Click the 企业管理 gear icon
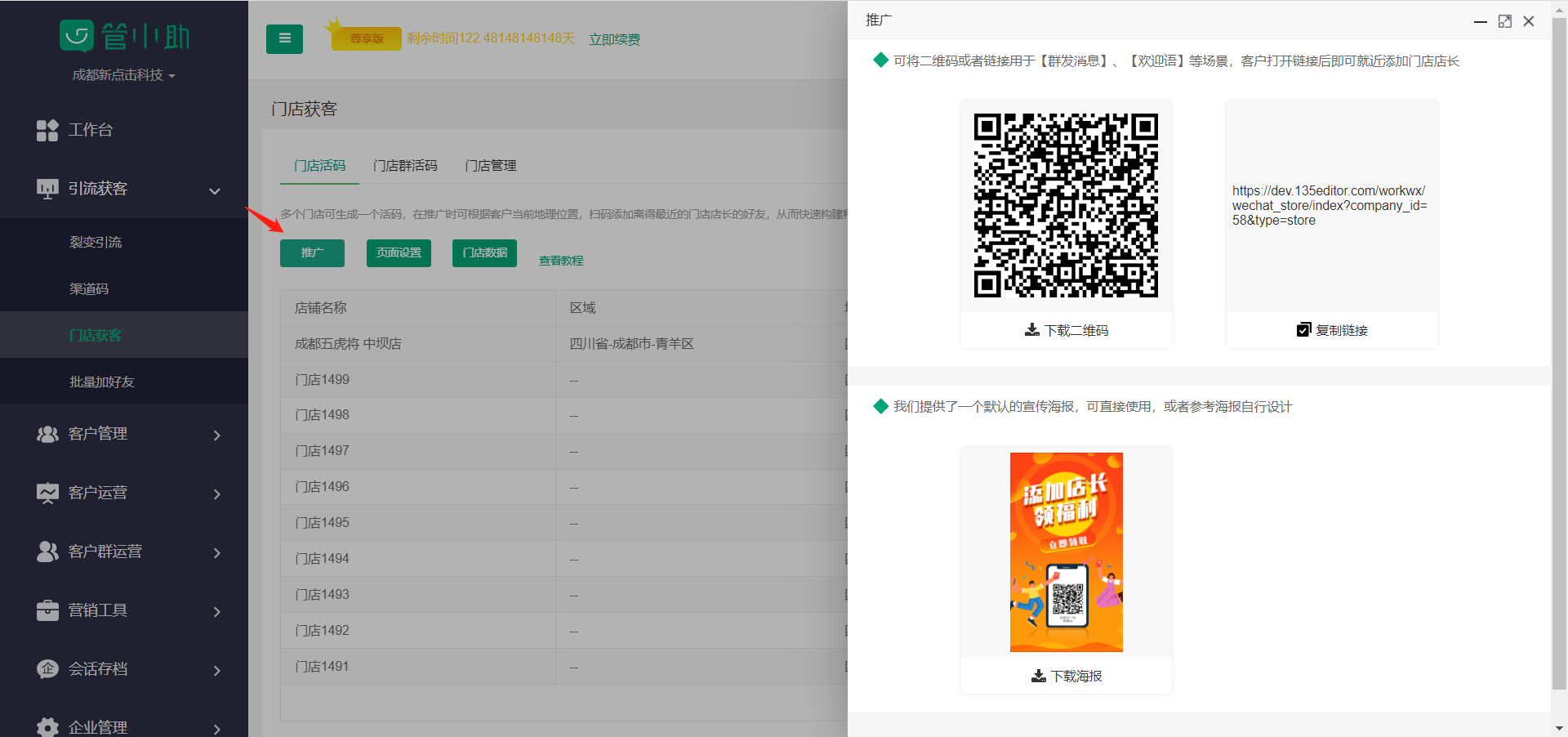 click(47, 727)
